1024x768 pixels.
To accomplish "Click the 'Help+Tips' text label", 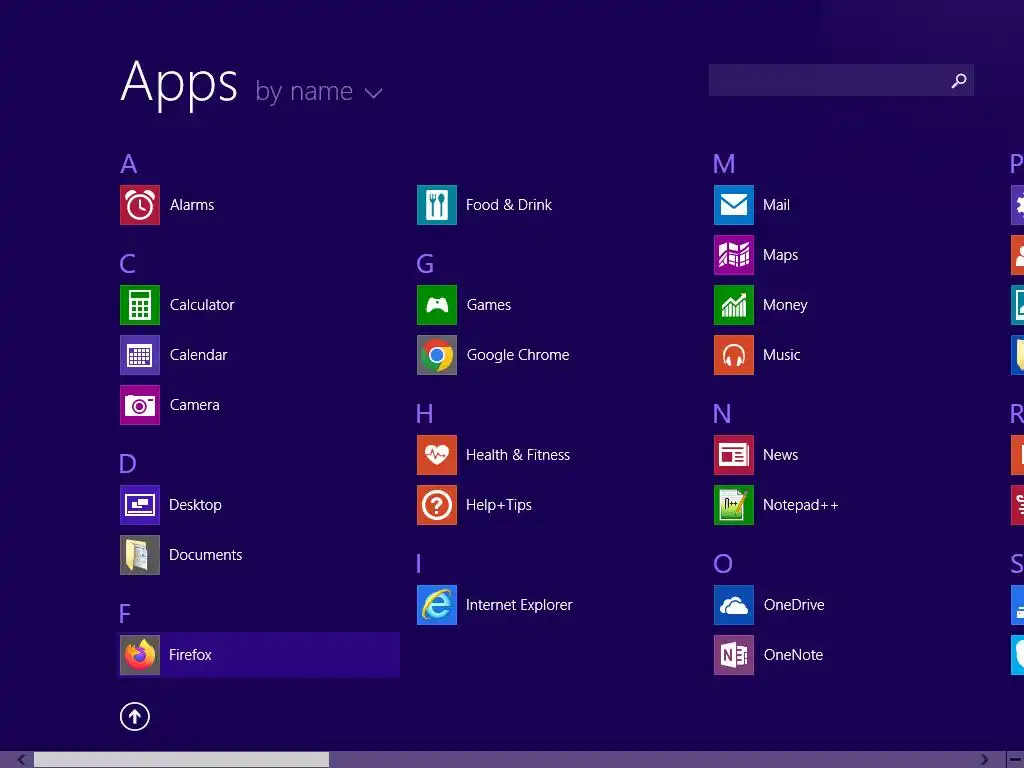I will click(499, 505).
